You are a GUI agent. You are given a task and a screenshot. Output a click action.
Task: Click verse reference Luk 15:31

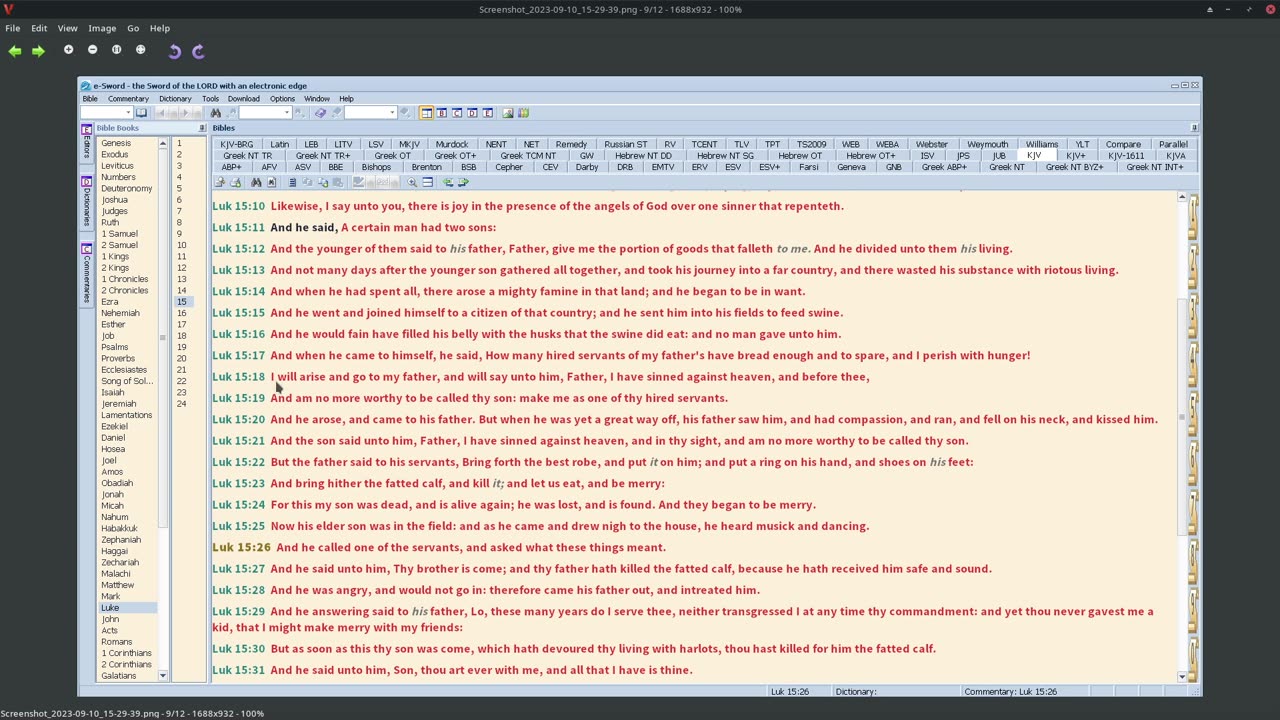point(238,670)
